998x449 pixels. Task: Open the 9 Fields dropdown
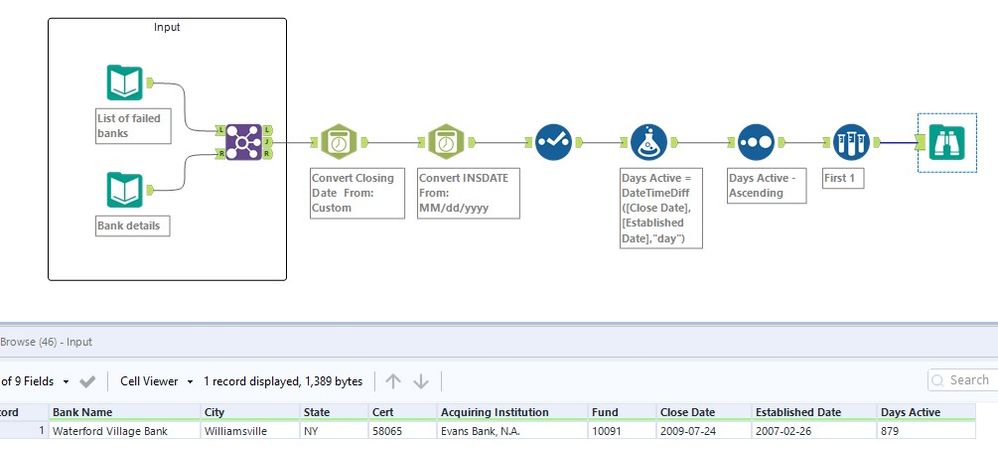[36, 381]
